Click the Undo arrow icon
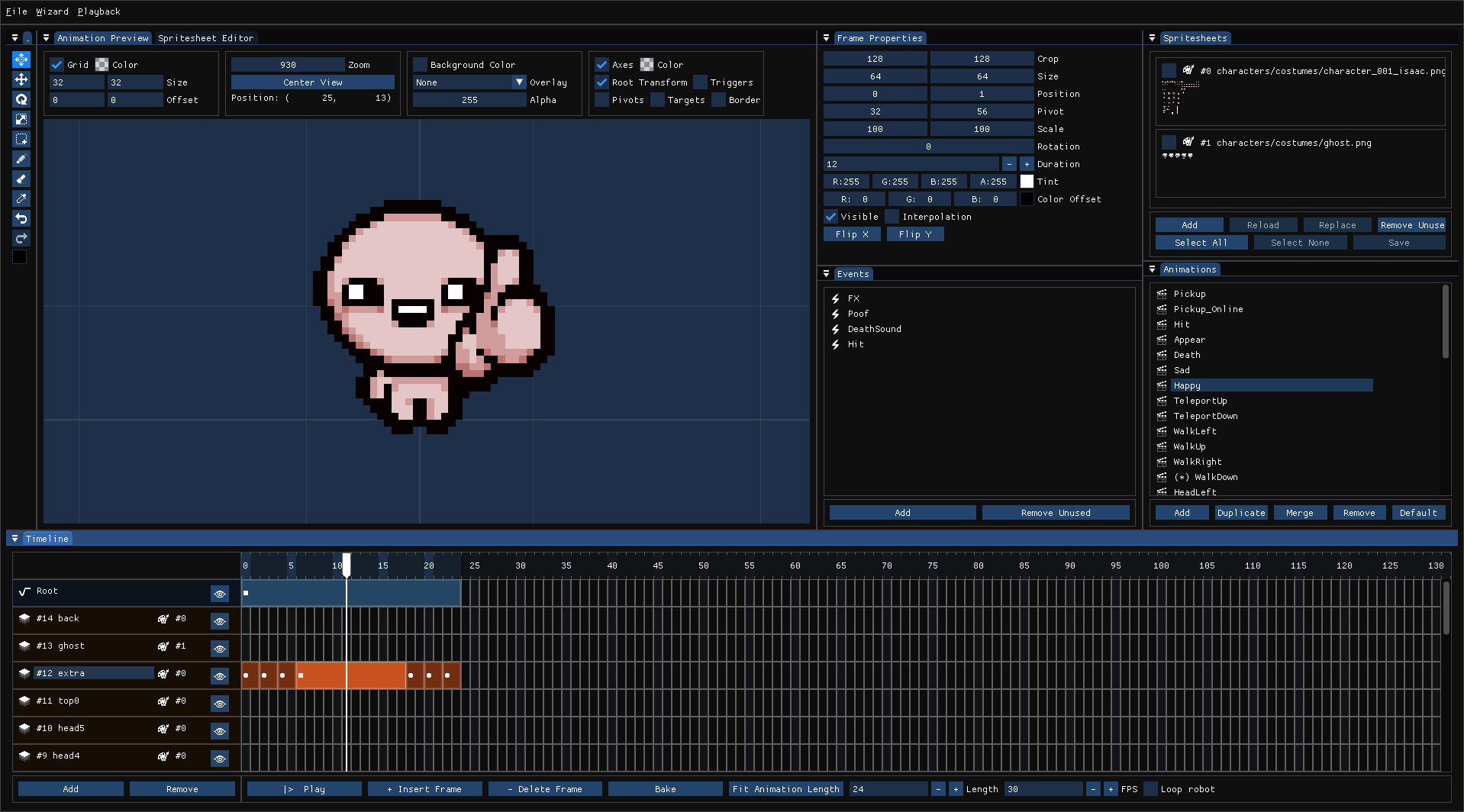The width and height of the screenshot is (1464, 812). 21,218
